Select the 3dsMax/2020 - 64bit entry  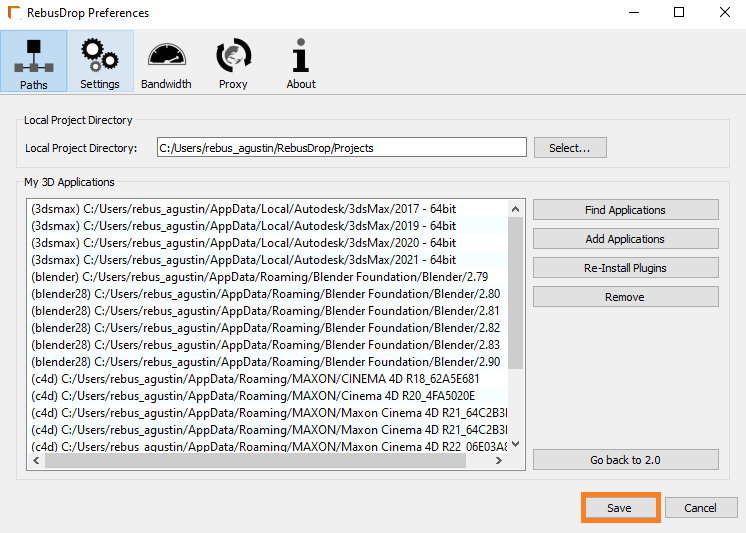coord(267,243)
